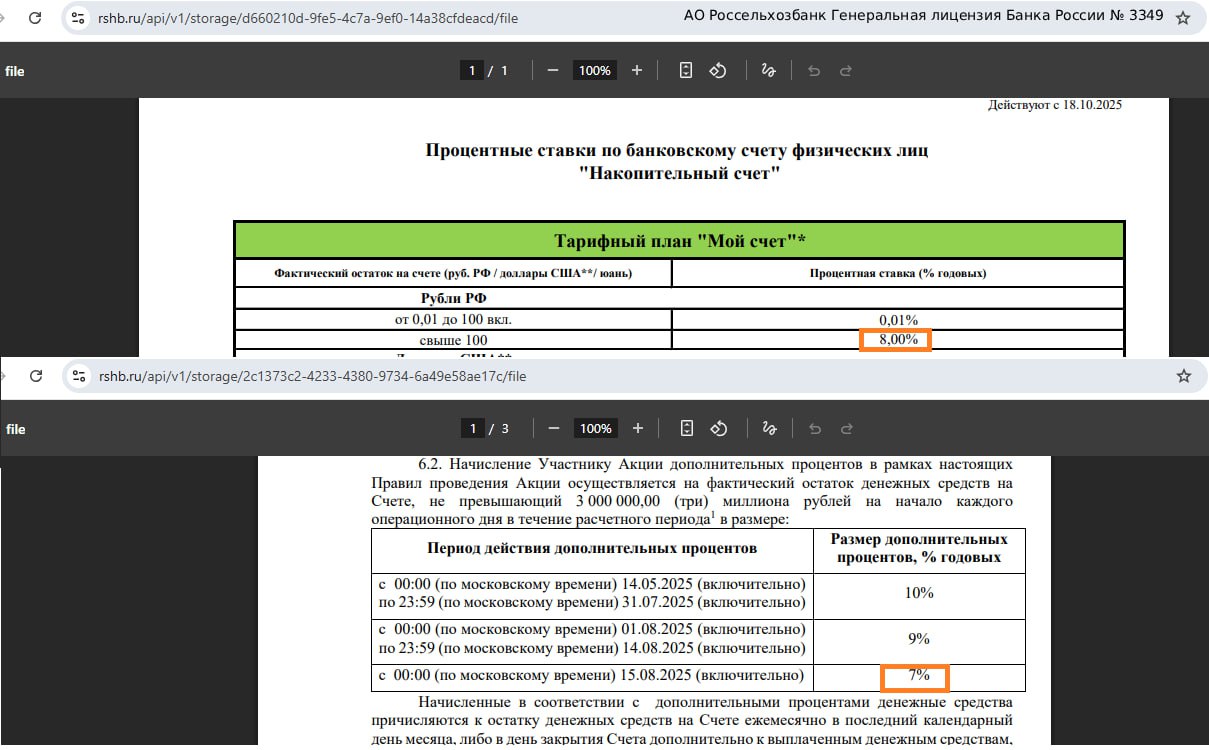
Task: Zoom in on the upper PDF viewer
Action: (x=637, y=70)
